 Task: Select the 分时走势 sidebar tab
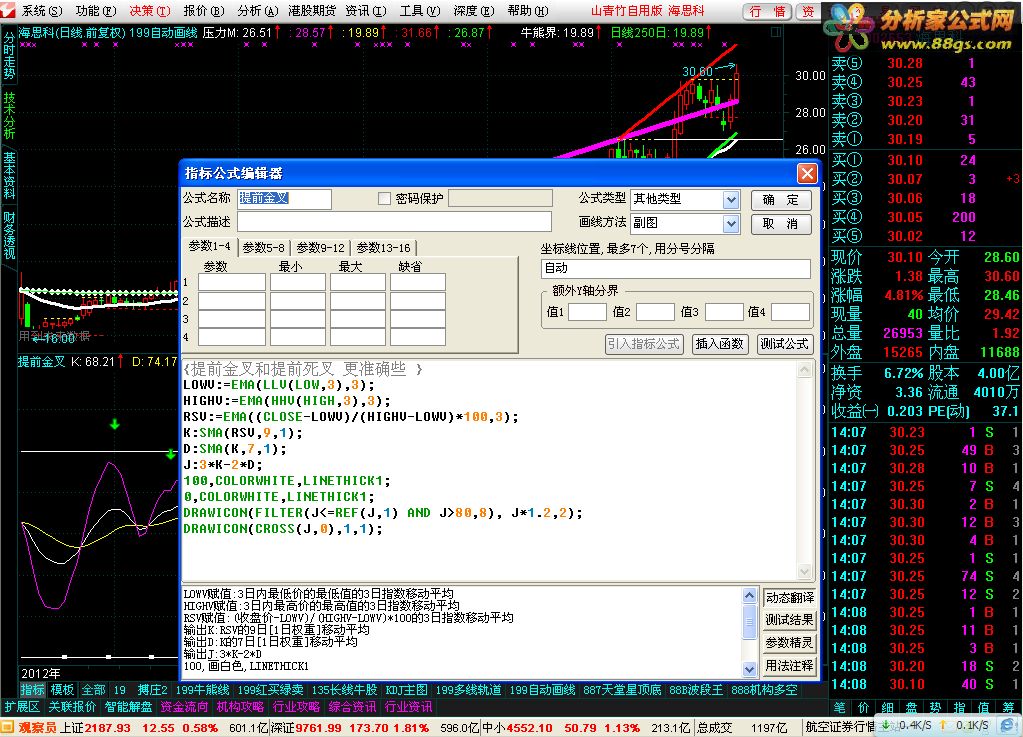(x=9, y=56)
